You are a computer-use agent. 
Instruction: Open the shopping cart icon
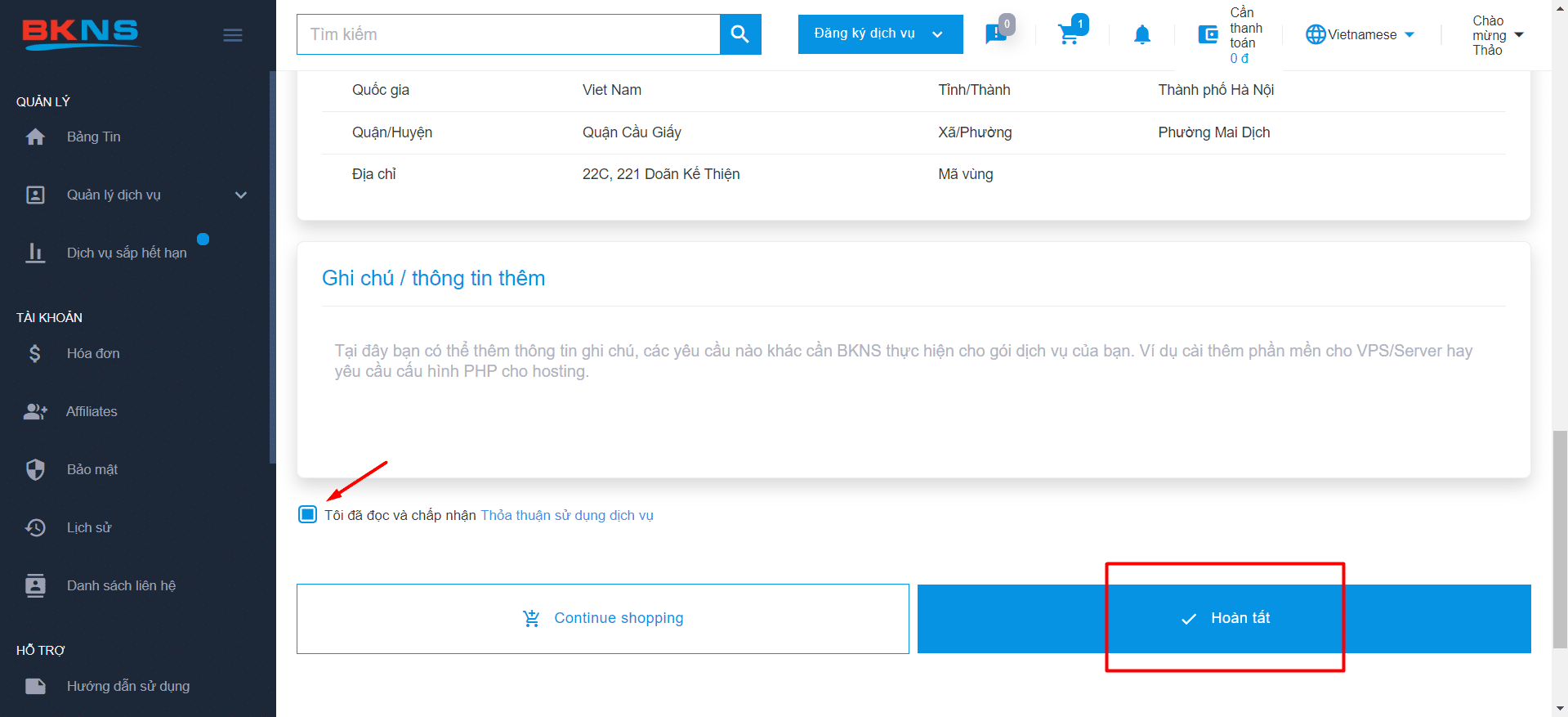(x=1069, y=34)
